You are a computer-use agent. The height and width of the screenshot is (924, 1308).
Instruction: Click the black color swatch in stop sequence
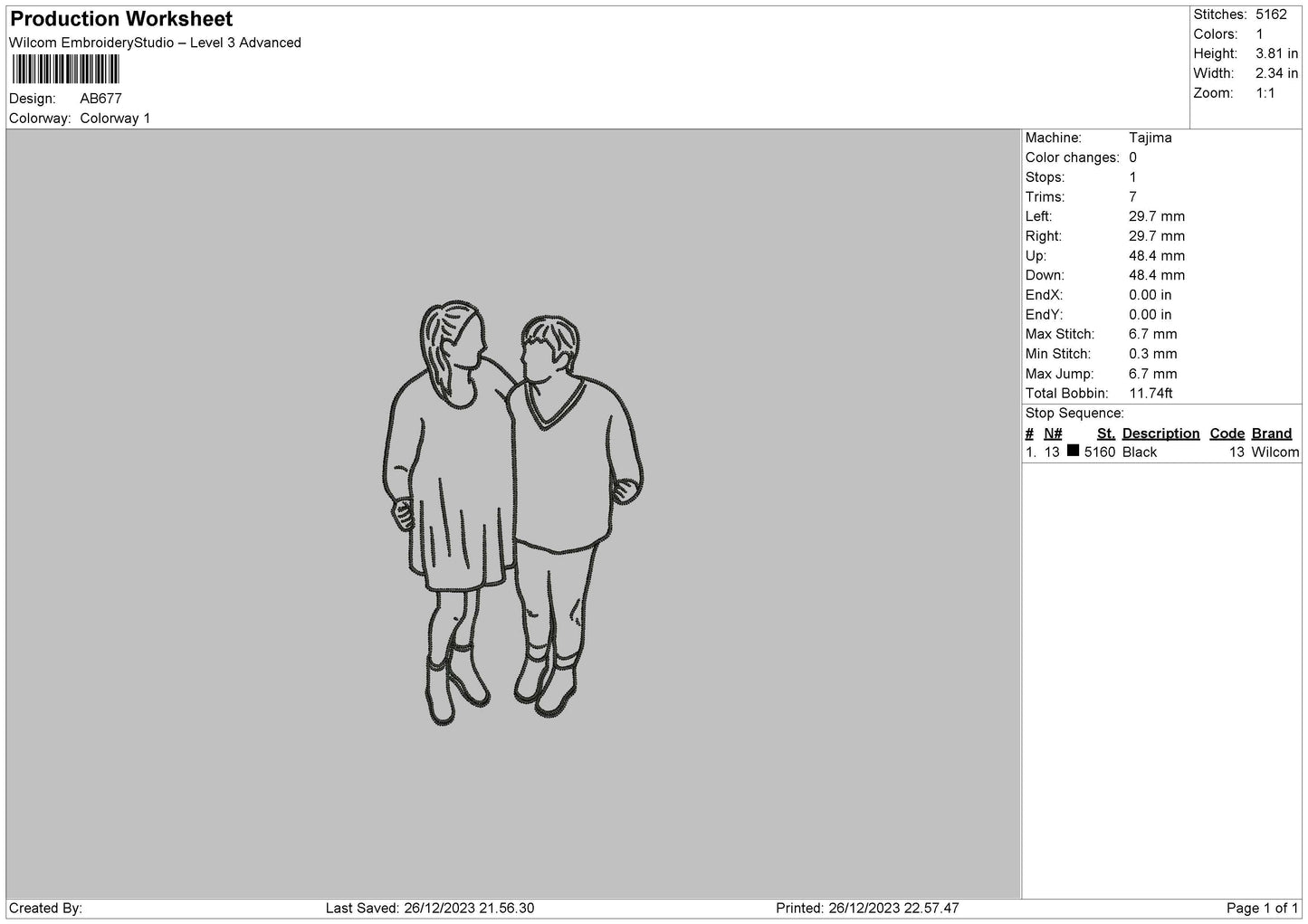coord(1073,451)
